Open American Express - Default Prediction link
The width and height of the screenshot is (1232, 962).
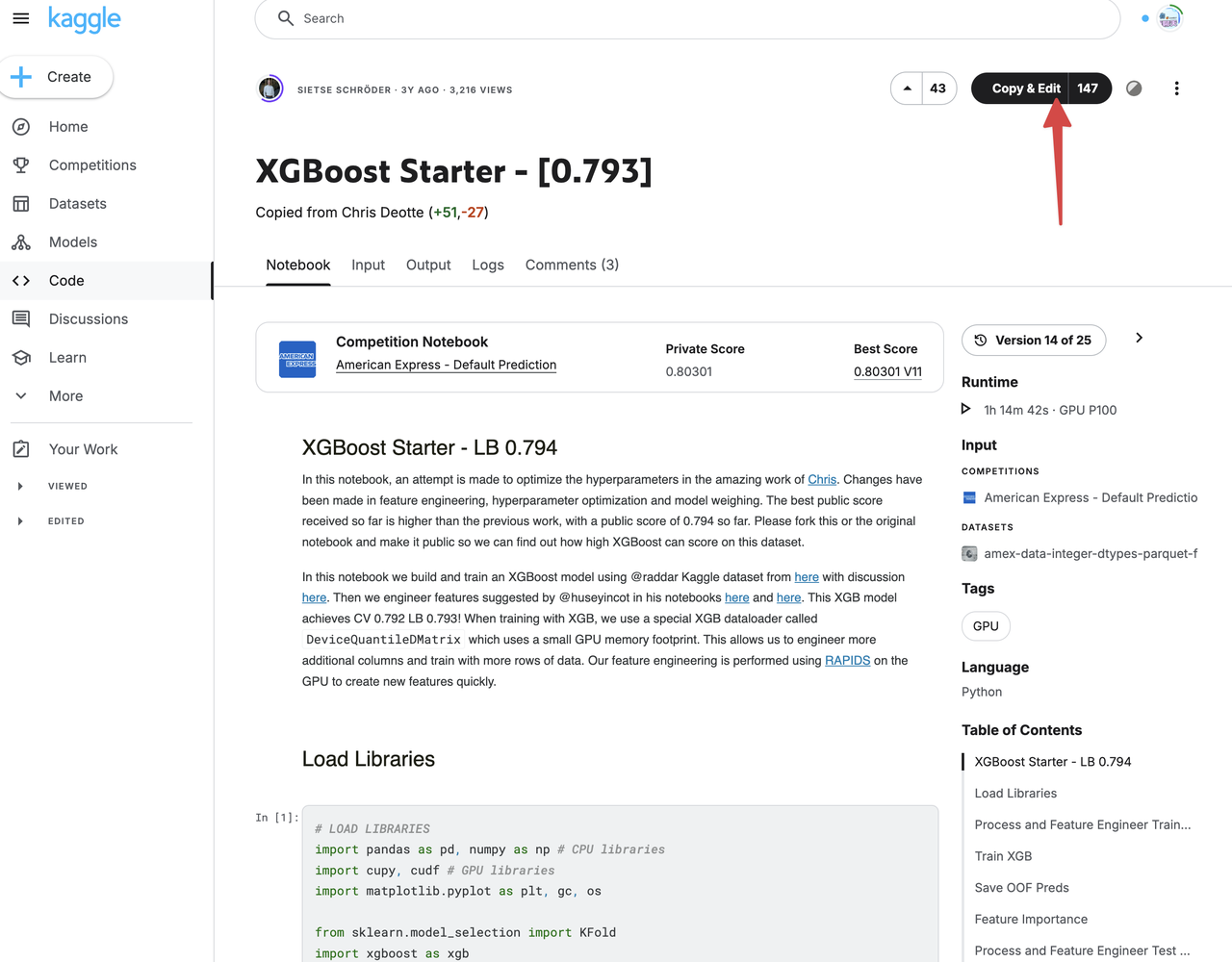(x=446, y=366)
